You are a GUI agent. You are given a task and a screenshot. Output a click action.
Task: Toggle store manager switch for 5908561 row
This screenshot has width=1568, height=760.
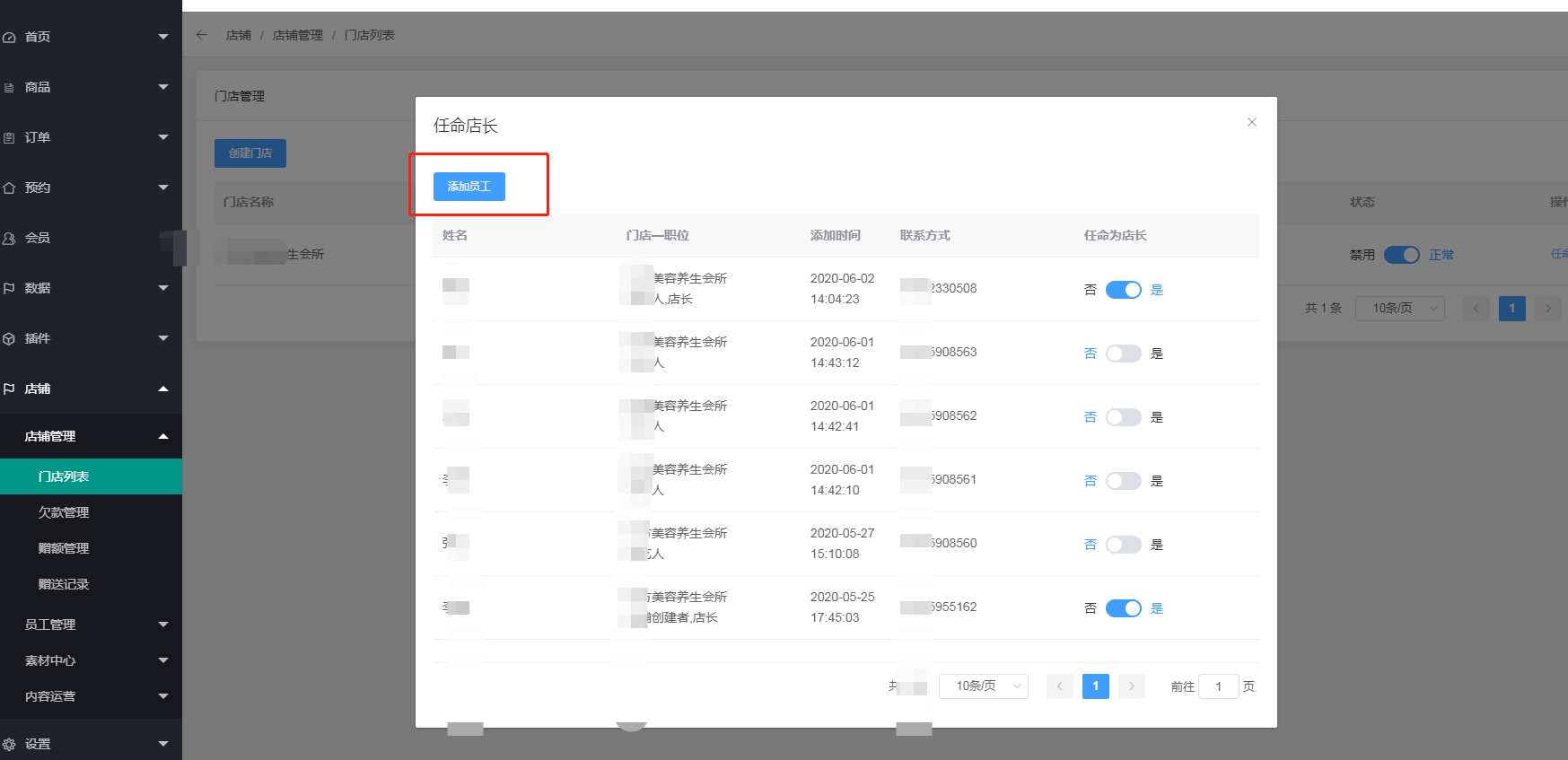1123,481
